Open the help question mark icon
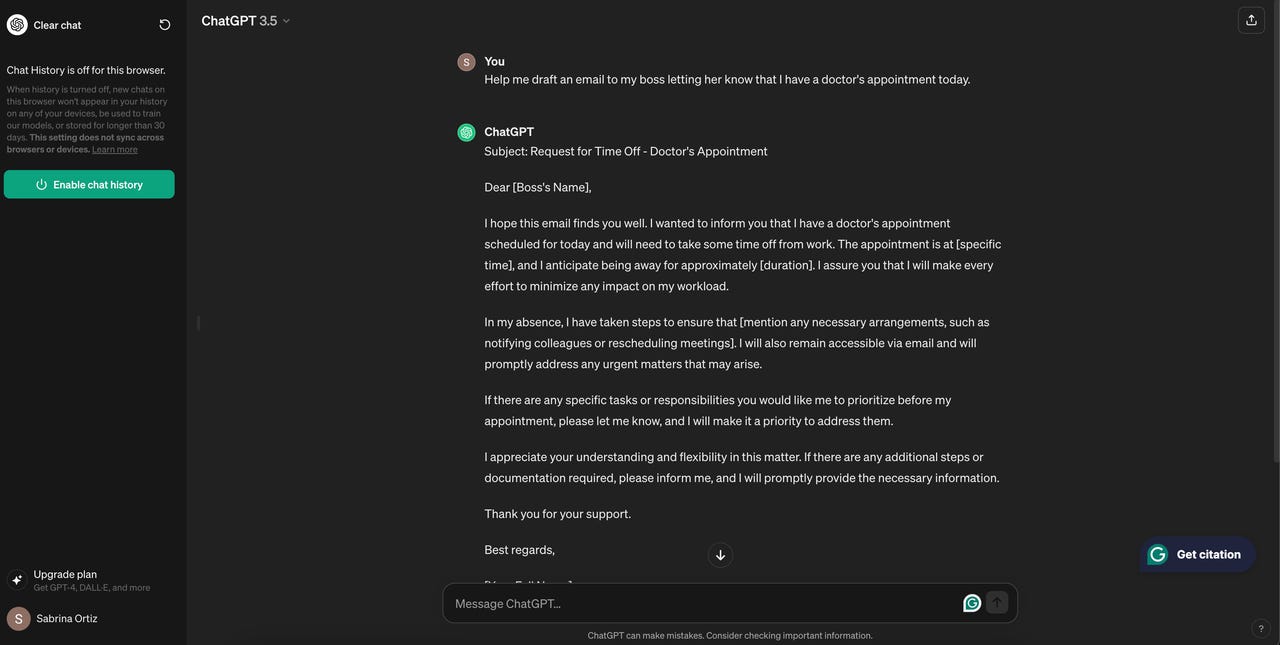Screen dimensions: 1280x645 click(x=1260, y=628)
